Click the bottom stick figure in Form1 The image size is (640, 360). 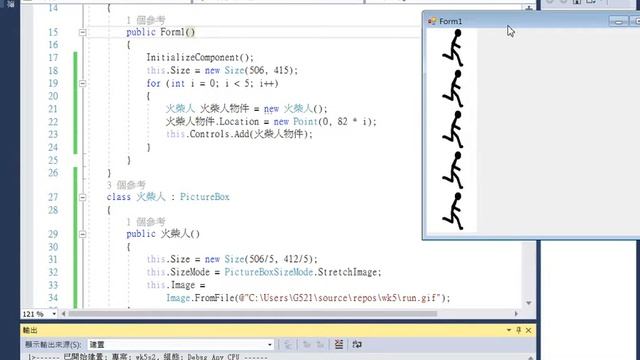453,211
